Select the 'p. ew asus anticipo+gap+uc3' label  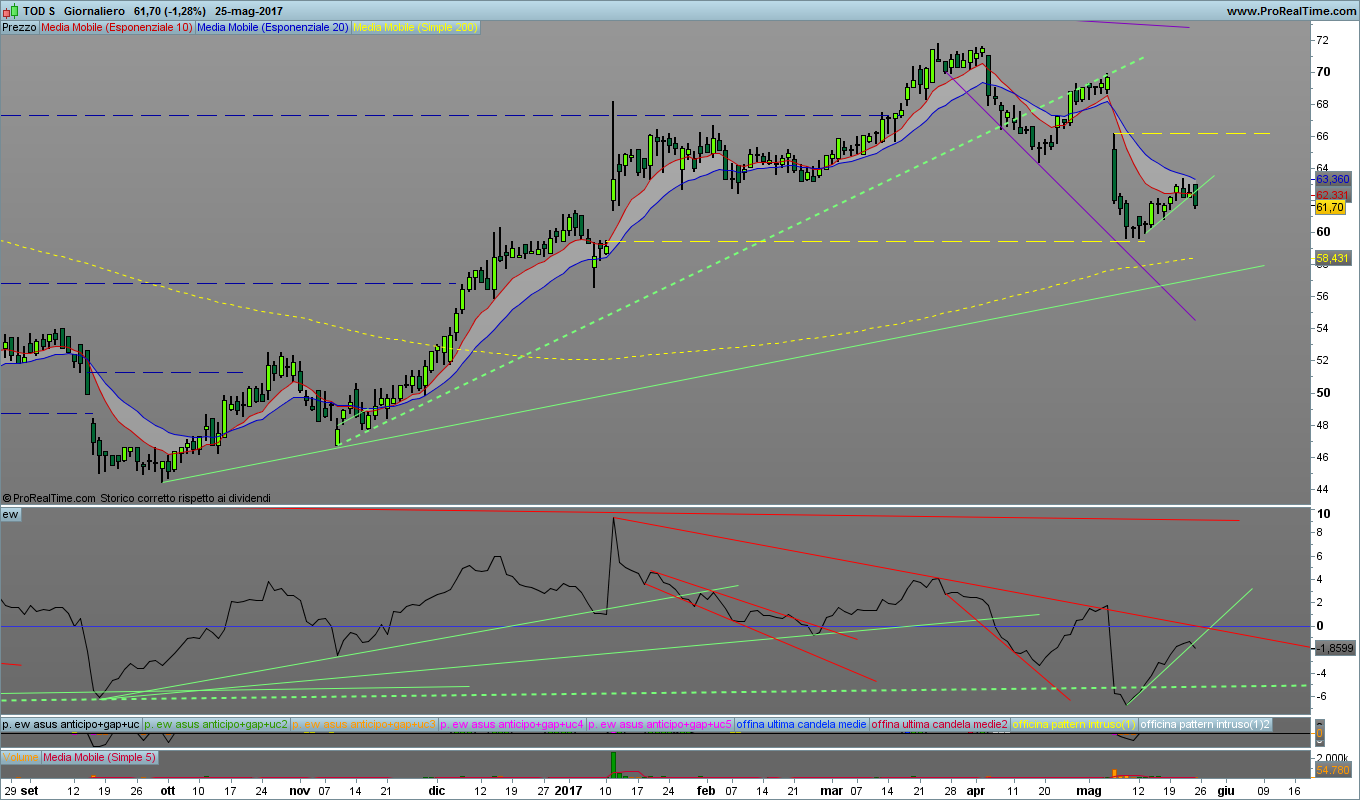(364, 723)
